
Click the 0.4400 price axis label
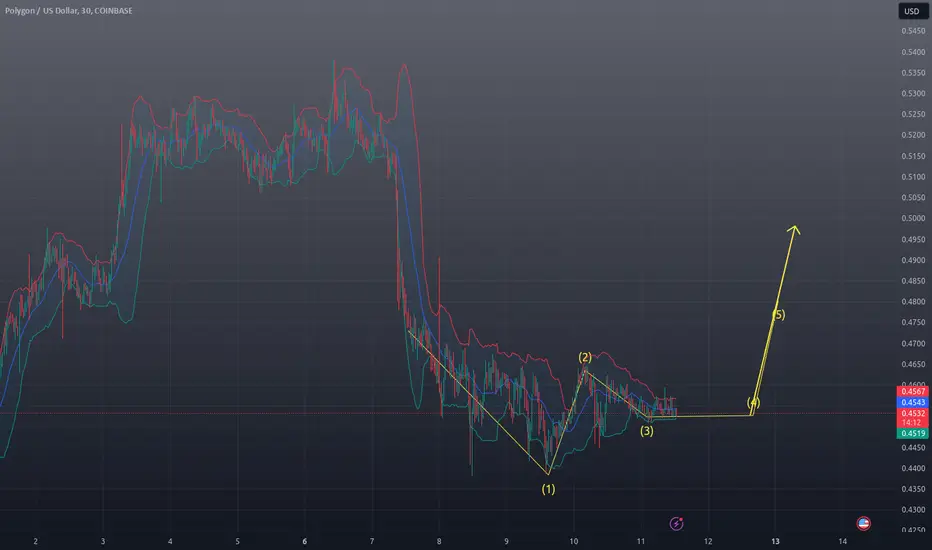pyautogui.click(x=913, y=469)
